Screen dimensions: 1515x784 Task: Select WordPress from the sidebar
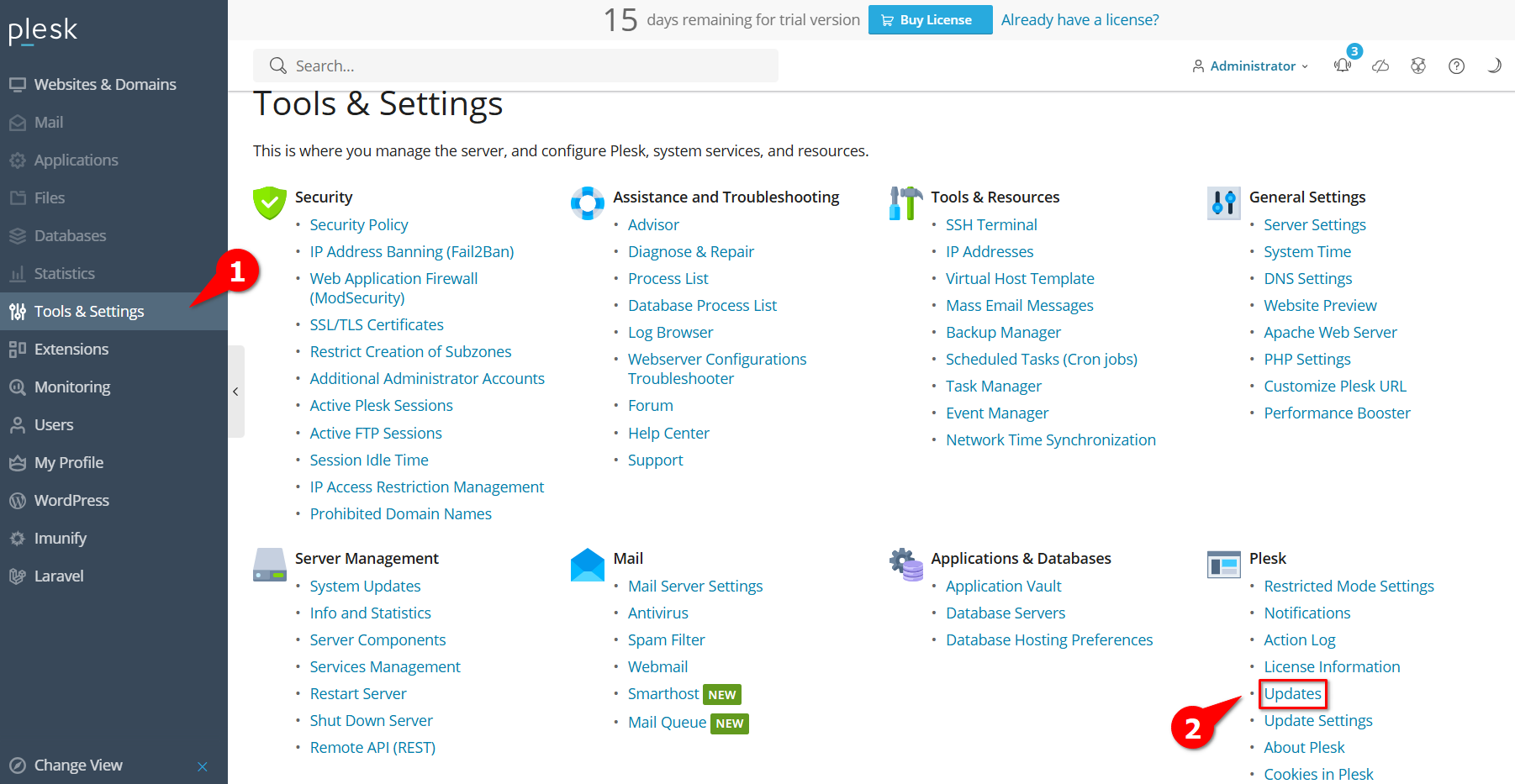click(71, 500)
